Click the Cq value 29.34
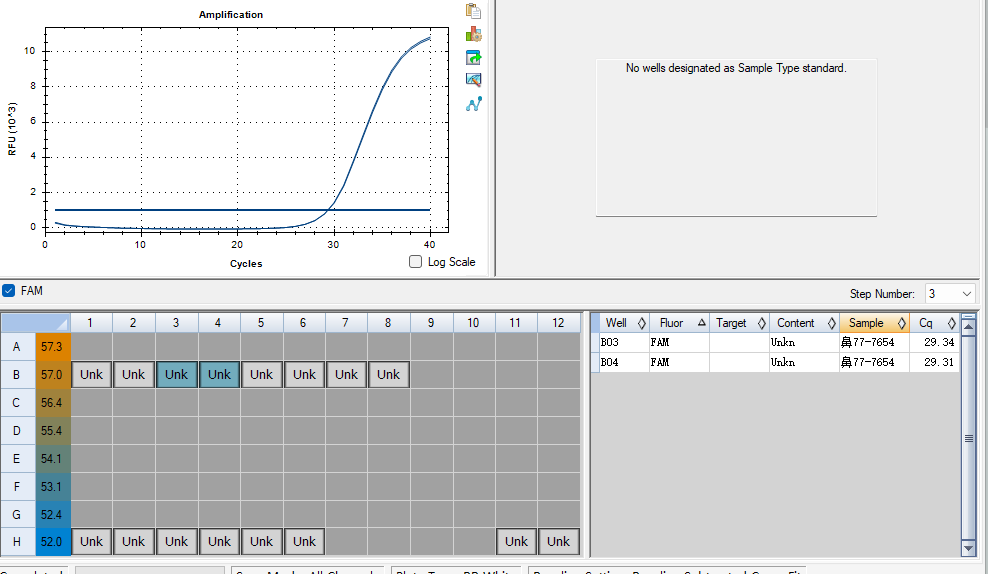Viewport: 988px width, 574px height. coord(939,342)
